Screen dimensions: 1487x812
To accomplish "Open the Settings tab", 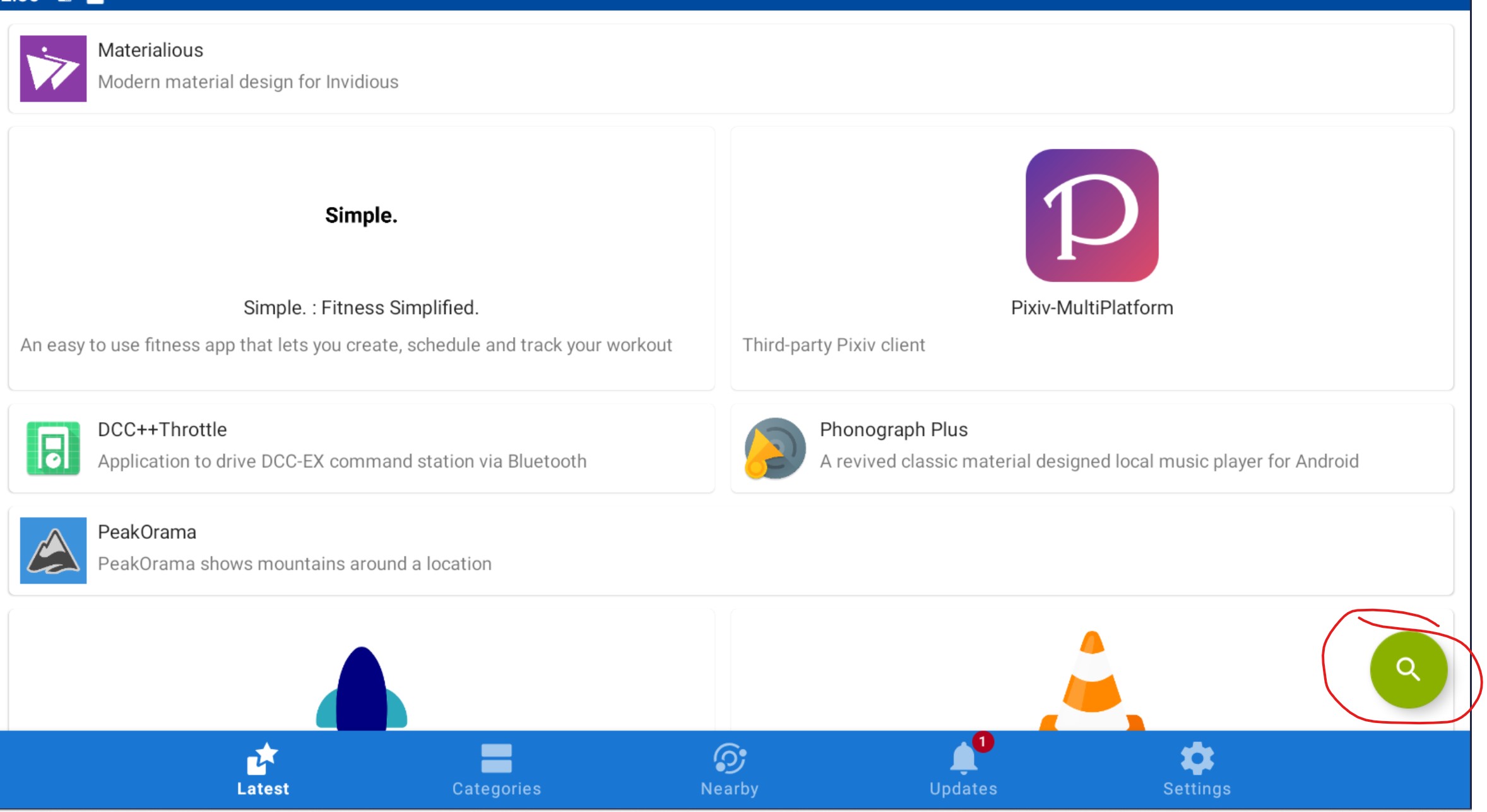I will click(x=1197, y=770).
